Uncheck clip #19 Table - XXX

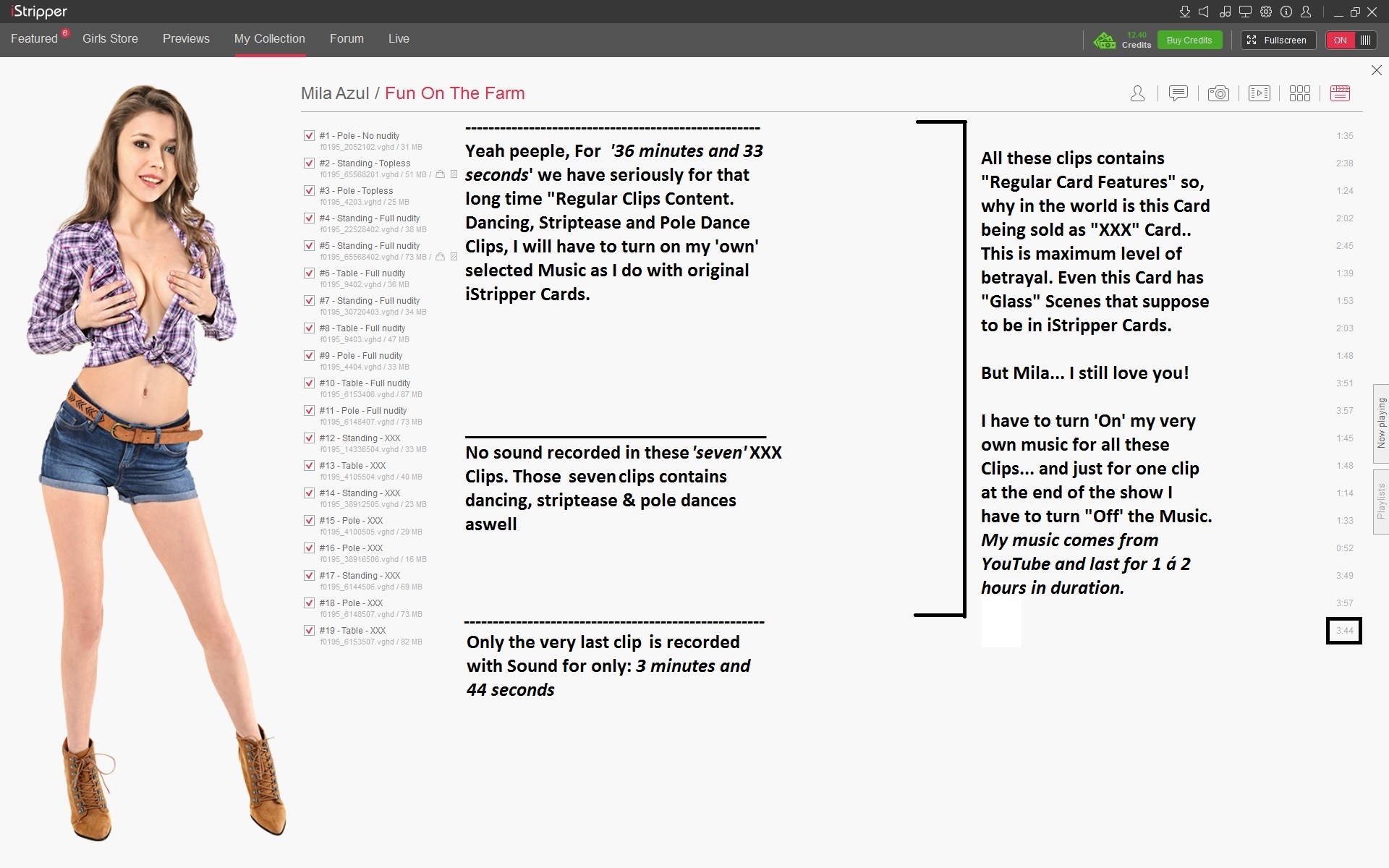click(x=309, y=631)
